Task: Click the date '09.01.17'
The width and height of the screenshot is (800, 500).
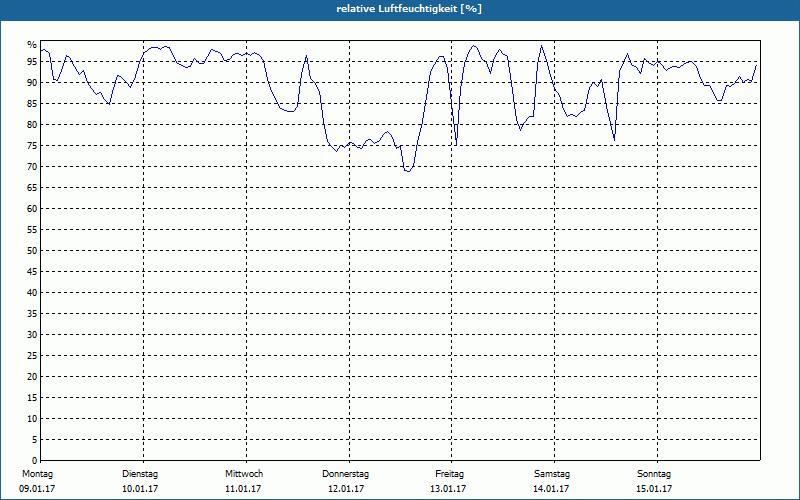Action: 37,489
